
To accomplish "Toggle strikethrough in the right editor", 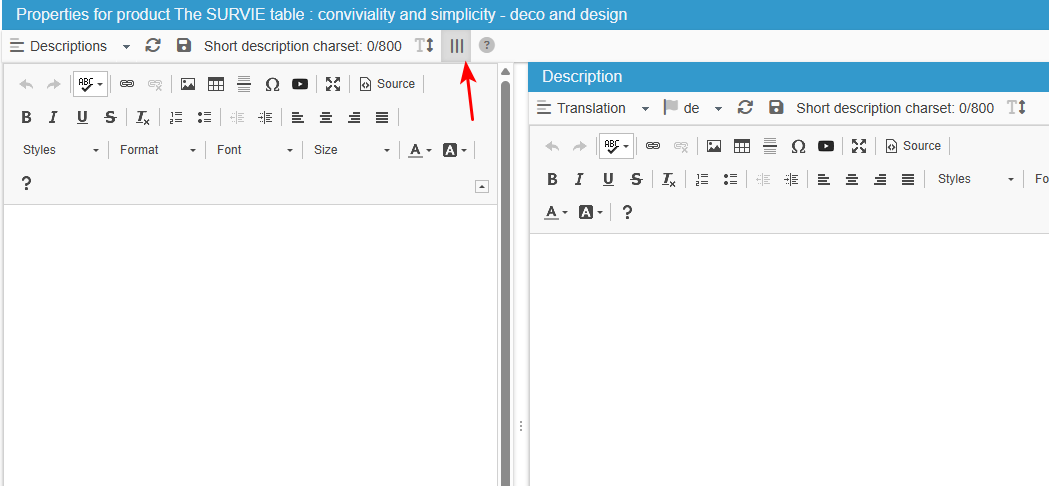I will click(x=636, y=179).
